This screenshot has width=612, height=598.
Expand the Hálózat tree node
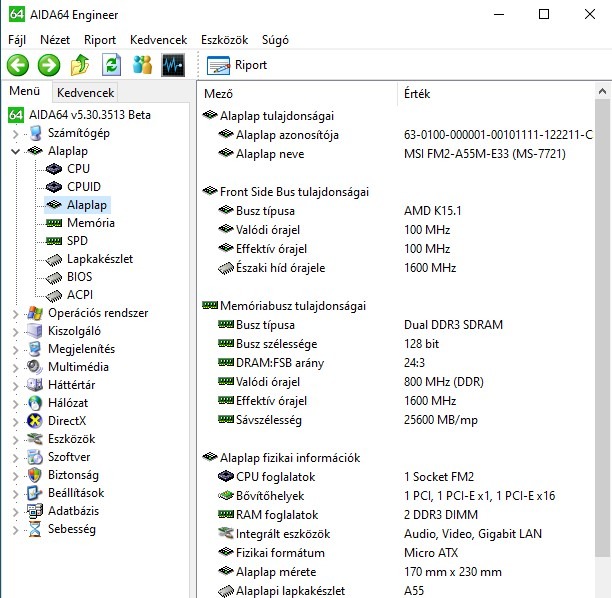click(15, 404)
